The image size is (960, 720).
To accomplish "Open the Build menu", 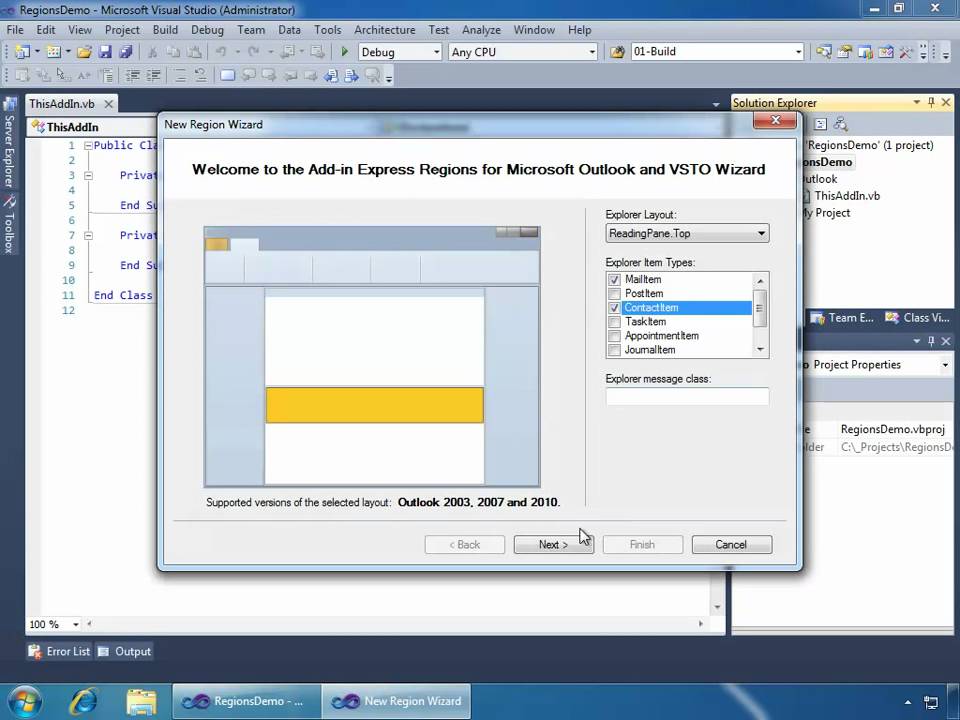I will coord(165,29).
